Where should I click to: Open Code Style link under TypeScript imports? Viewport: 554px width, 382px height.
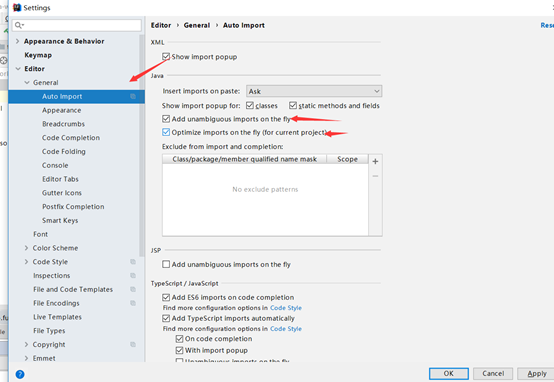tap(286, 329)
